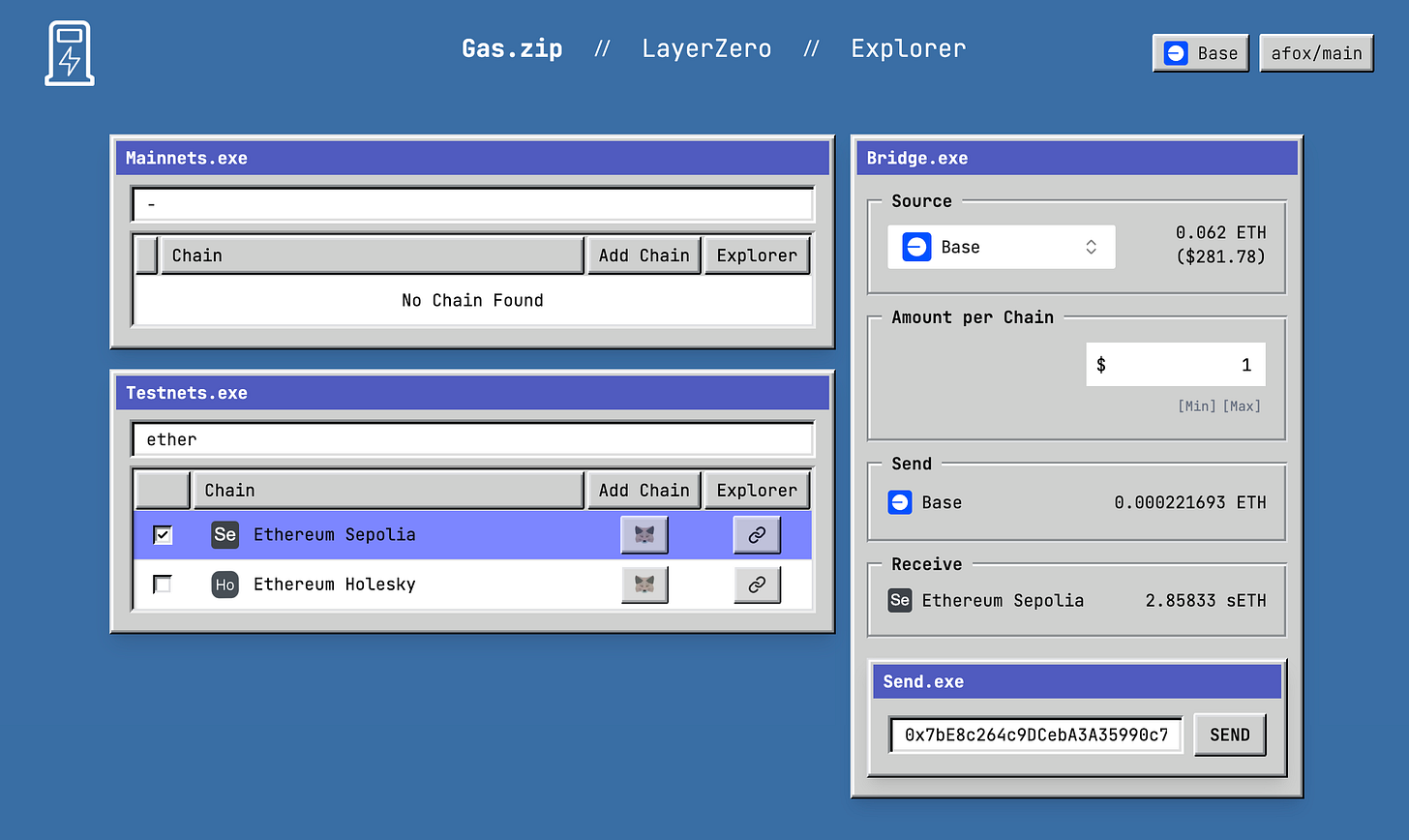
Task: Open the LayerZero nav item
Action: tap(706, 48)
